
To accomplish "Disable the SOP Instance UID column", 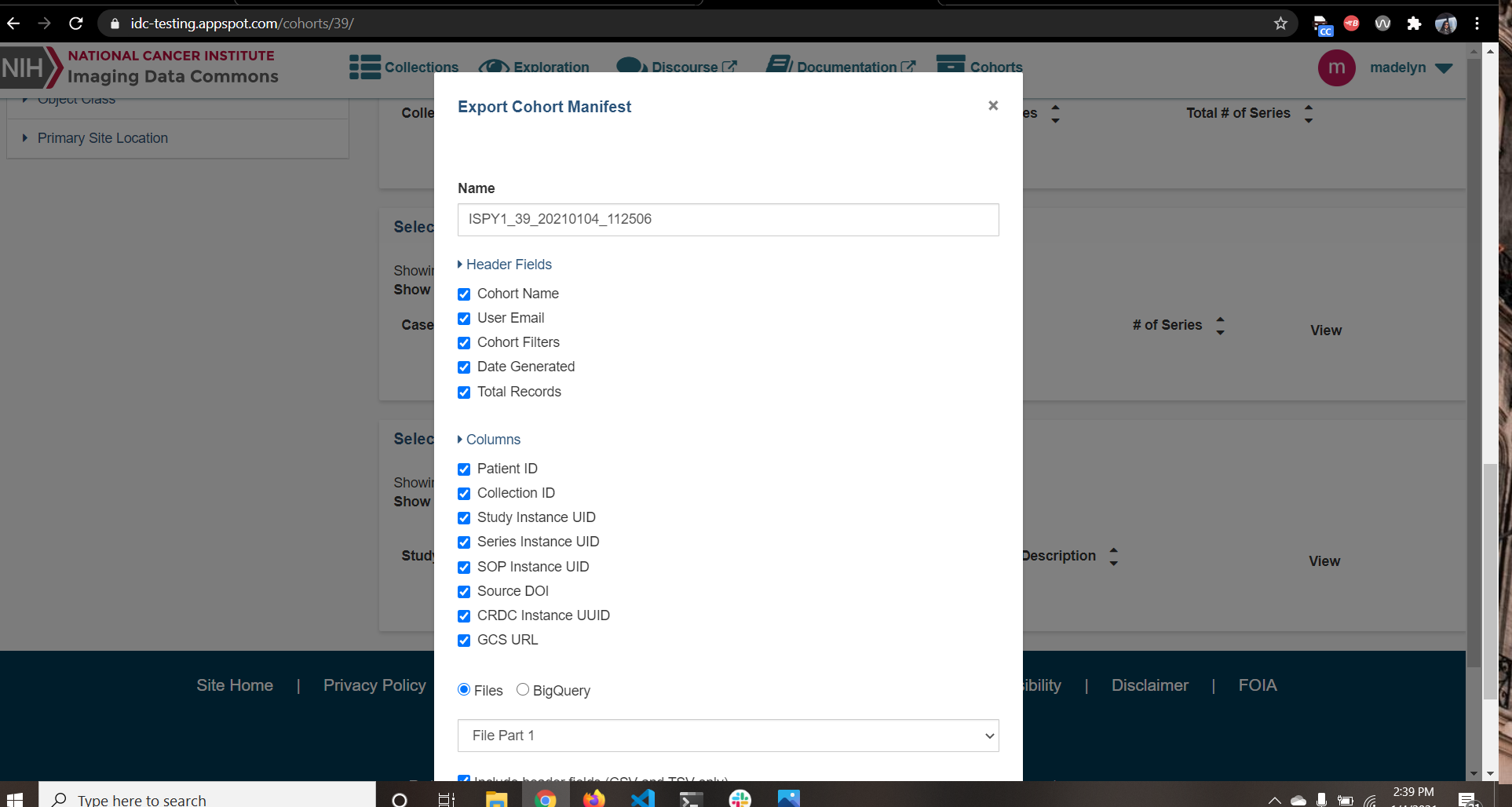I will tap(464, 568).
